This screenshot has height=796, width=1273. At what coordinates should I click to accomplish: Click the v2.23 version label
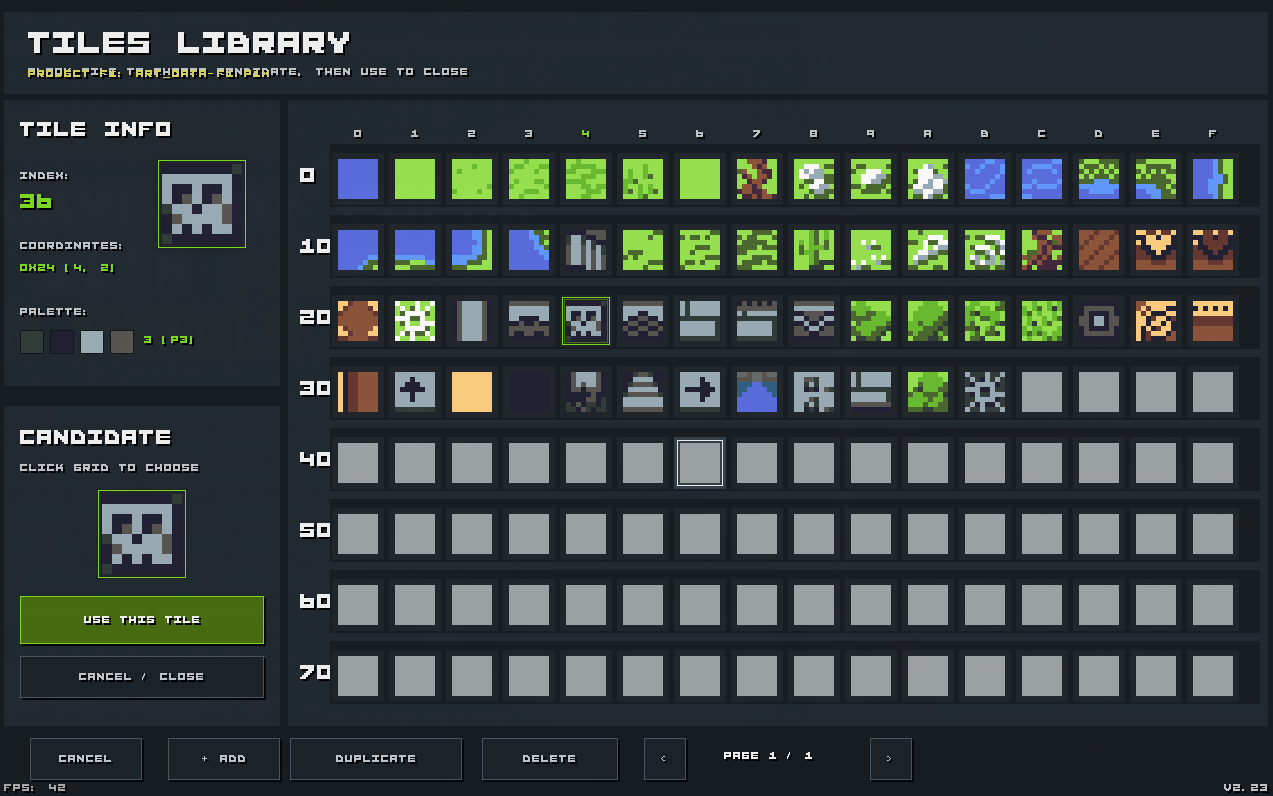pyautogui.click(x=1245, y=788)
